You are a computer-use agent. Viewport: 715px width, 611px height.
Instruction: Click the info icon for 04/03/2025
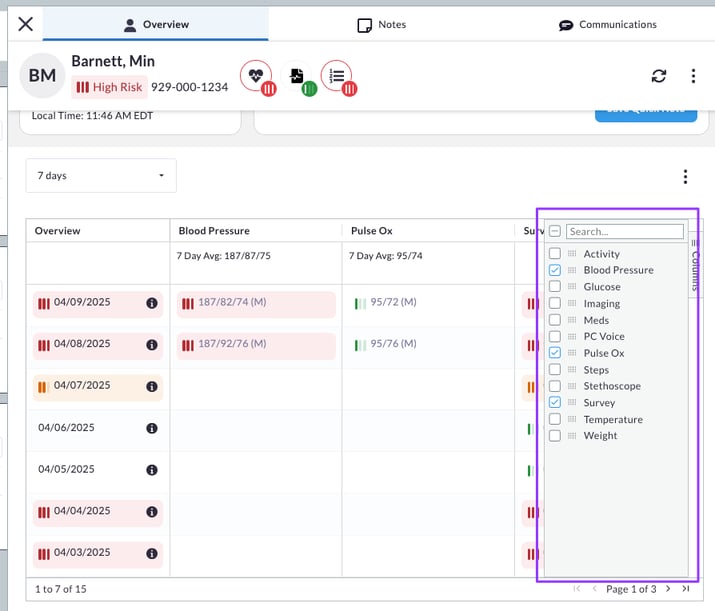click(152, 554)
